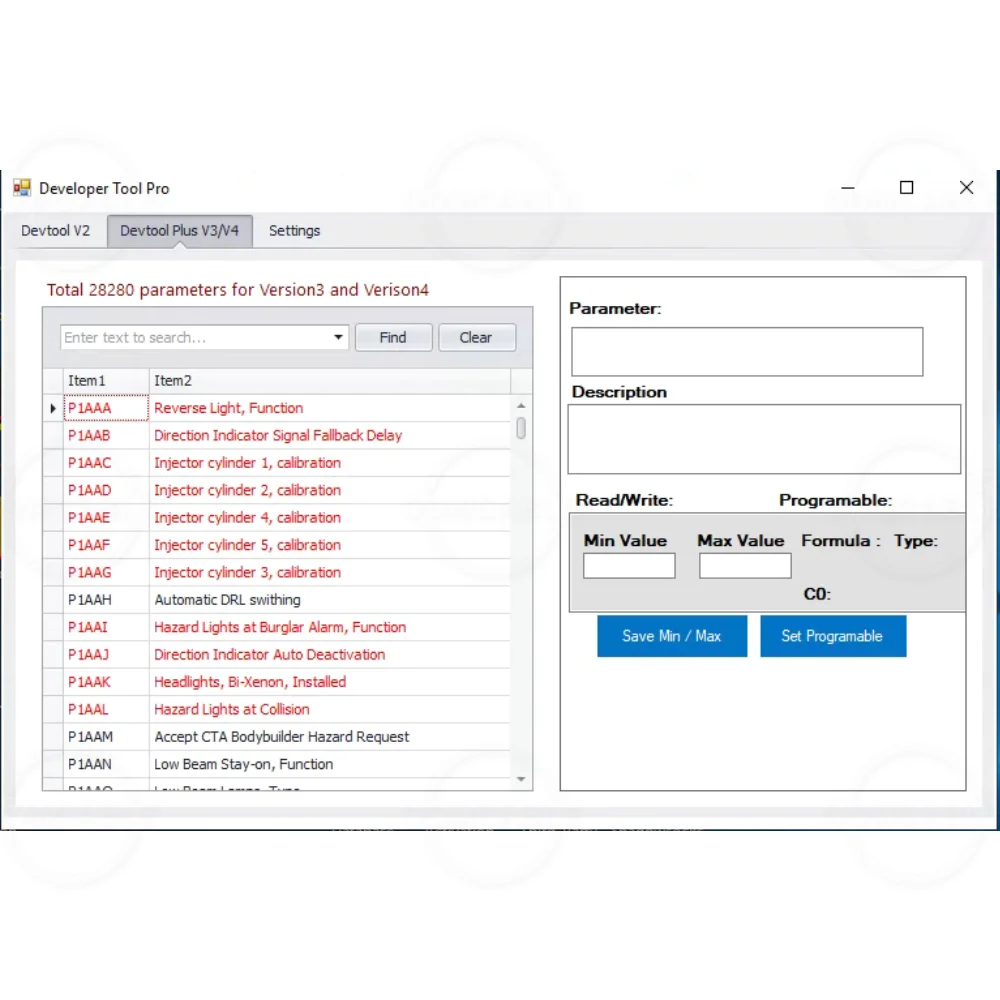1000x1000 pixels.
Task: Click the list scrollbar down arrow
Action: click(x=521, y=779)
